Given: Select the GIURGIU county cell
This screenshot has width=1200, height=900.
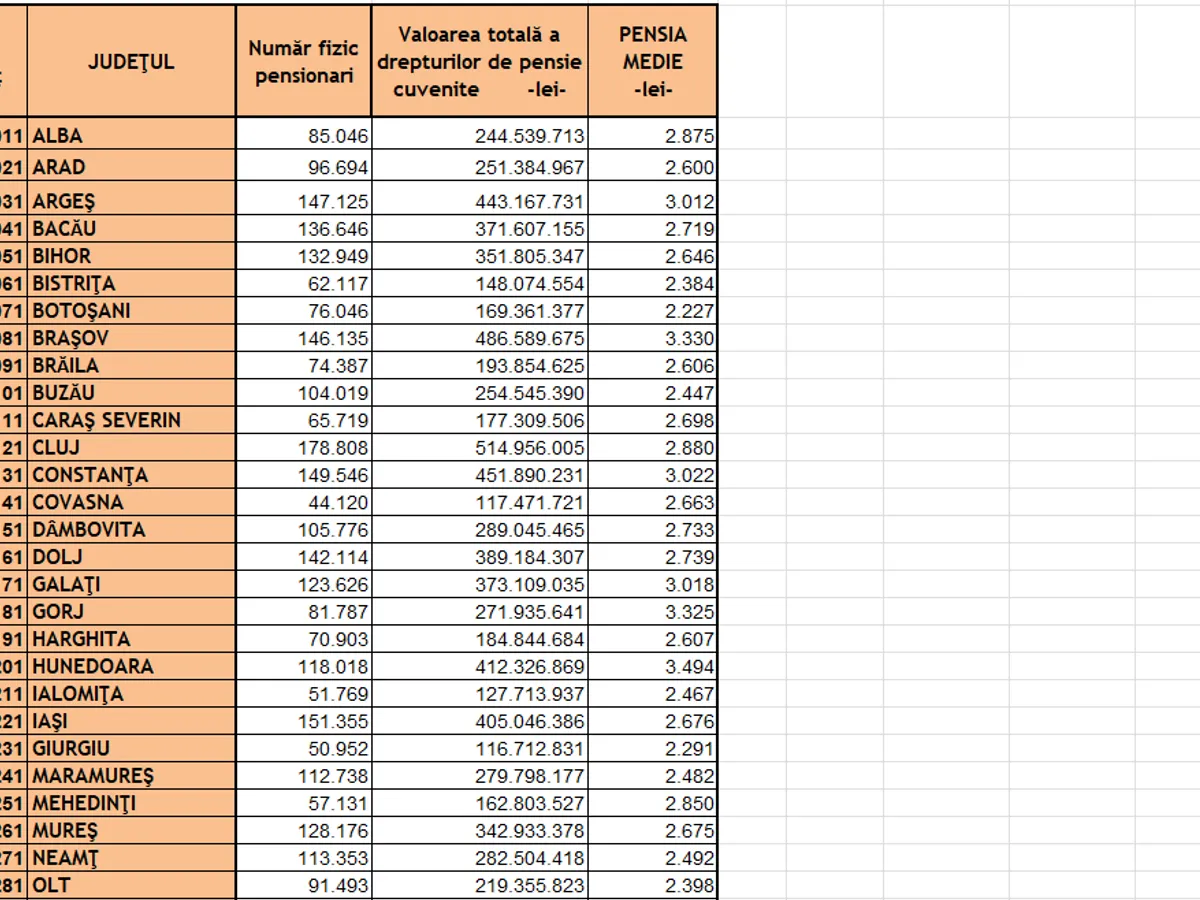Looking at the screenshot, I should pos(131,748).
